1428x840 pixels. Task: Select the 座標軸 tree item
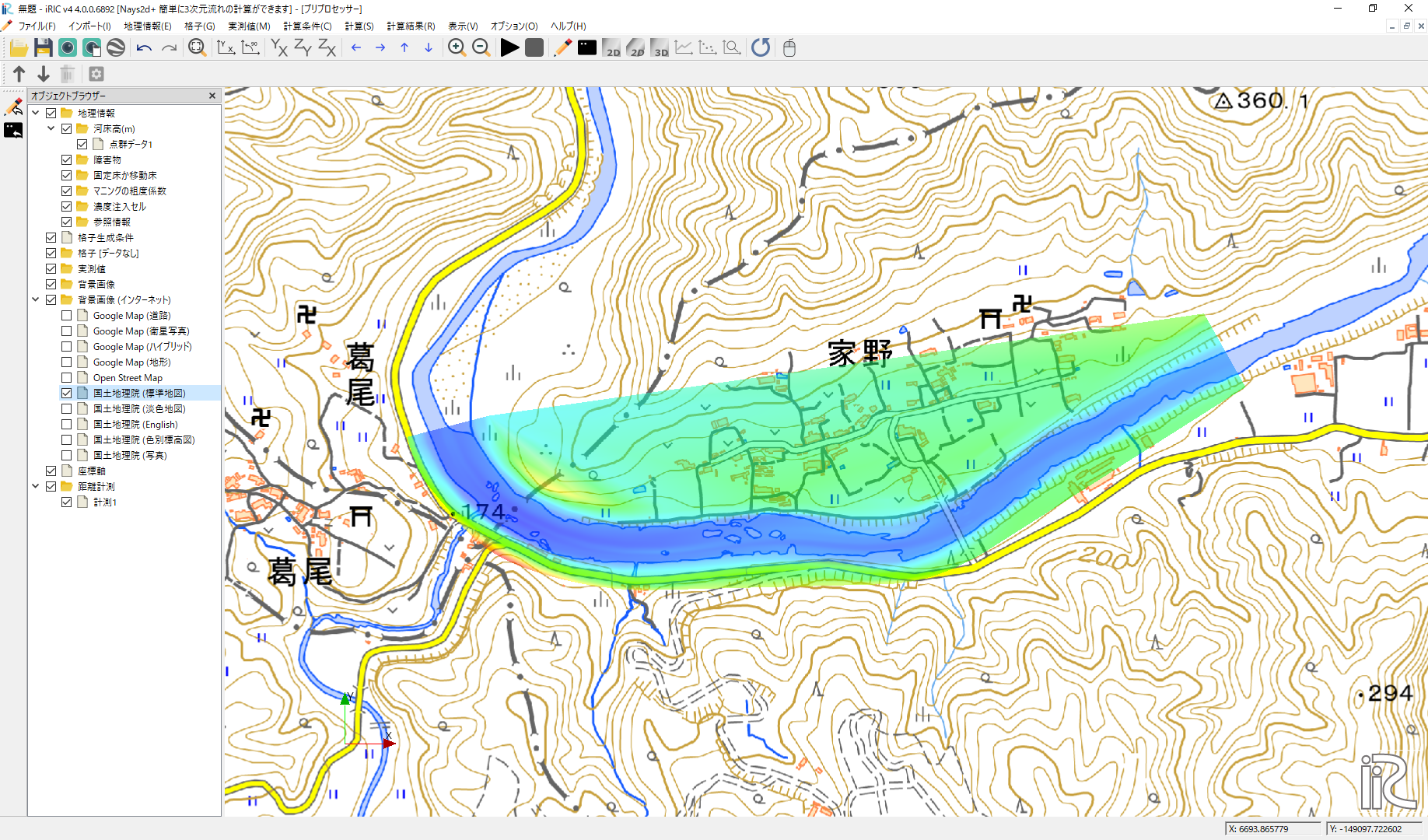click(x=92, y=471)
